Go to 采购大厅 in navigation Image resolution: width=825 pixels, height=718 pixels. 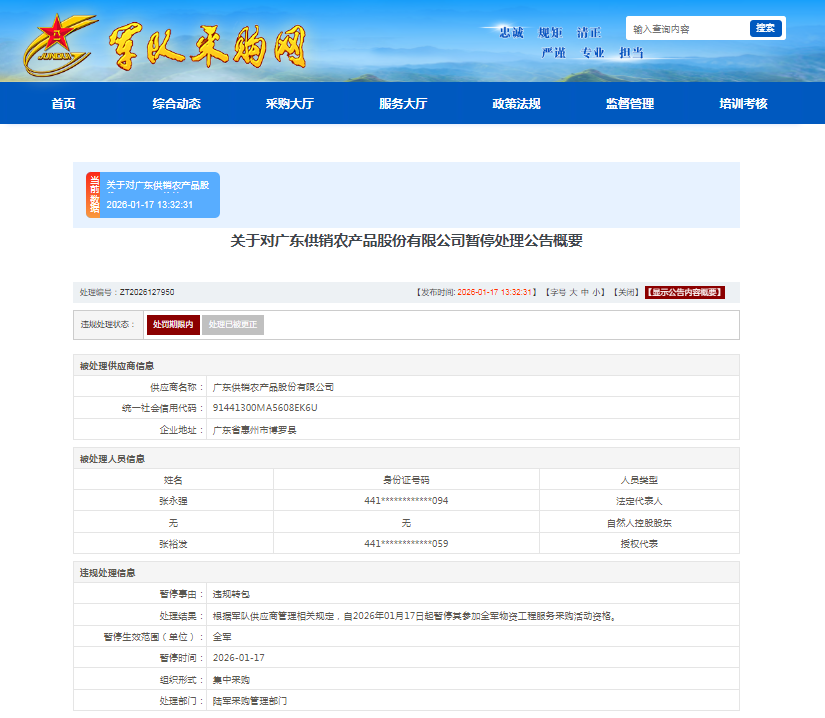(290, 104)
